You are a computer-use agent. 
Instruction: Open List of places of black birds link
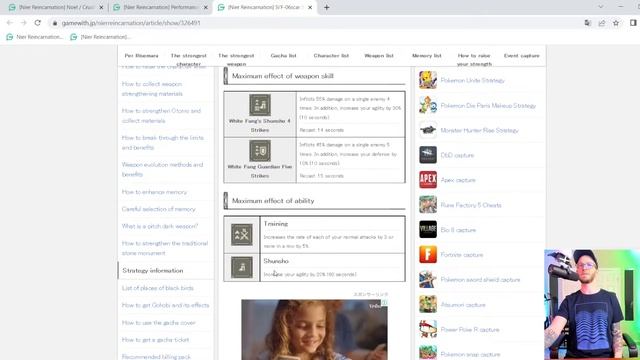click(158, 288)
